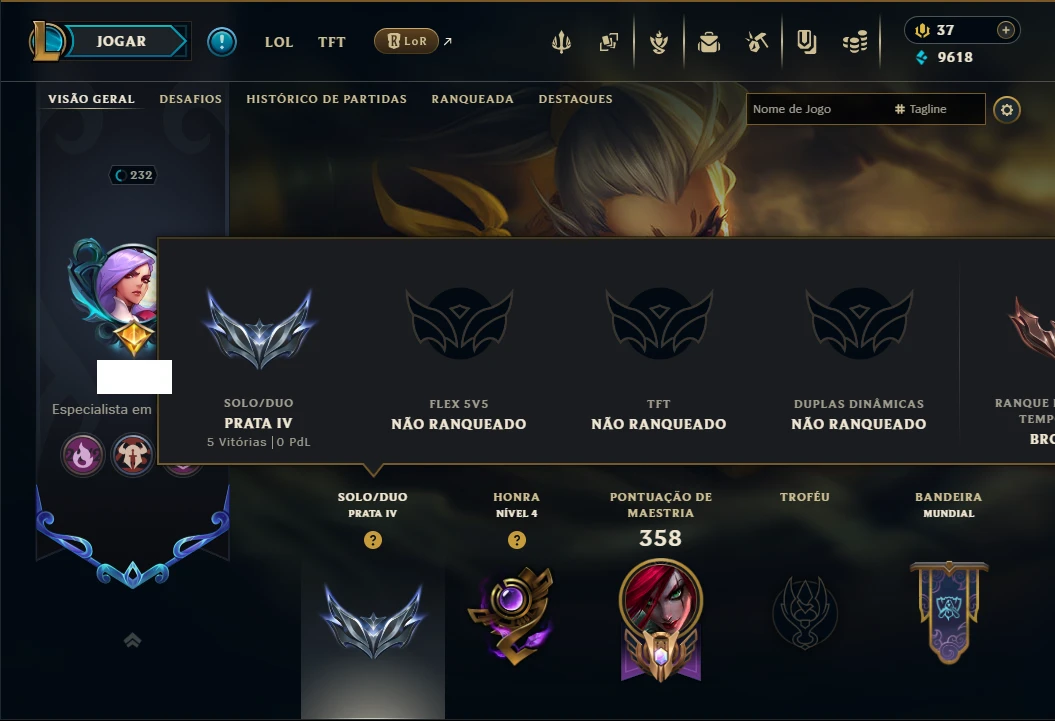Screen dimensions: 1055x721
Task: Click the Honra question mark icon
Action: pos(517,540)
